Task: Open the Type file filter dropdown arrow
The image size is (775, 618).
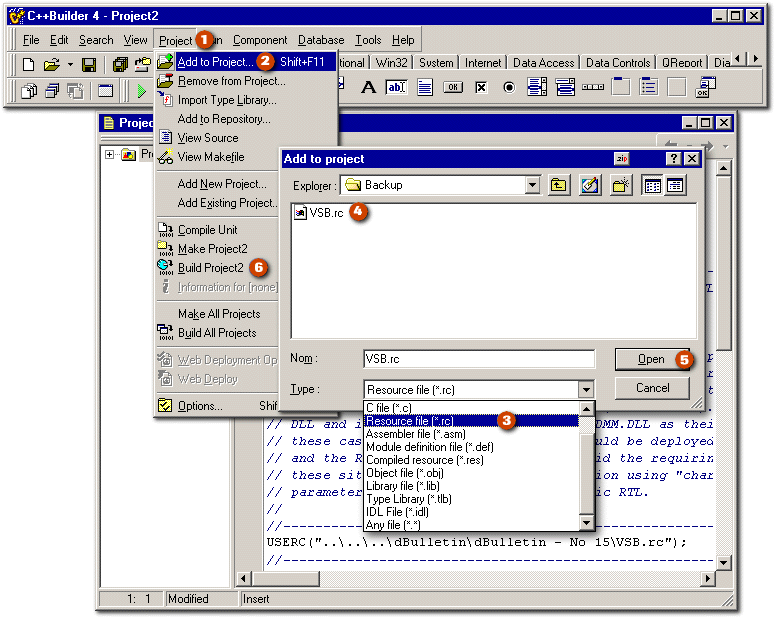Action: [586, 390]
